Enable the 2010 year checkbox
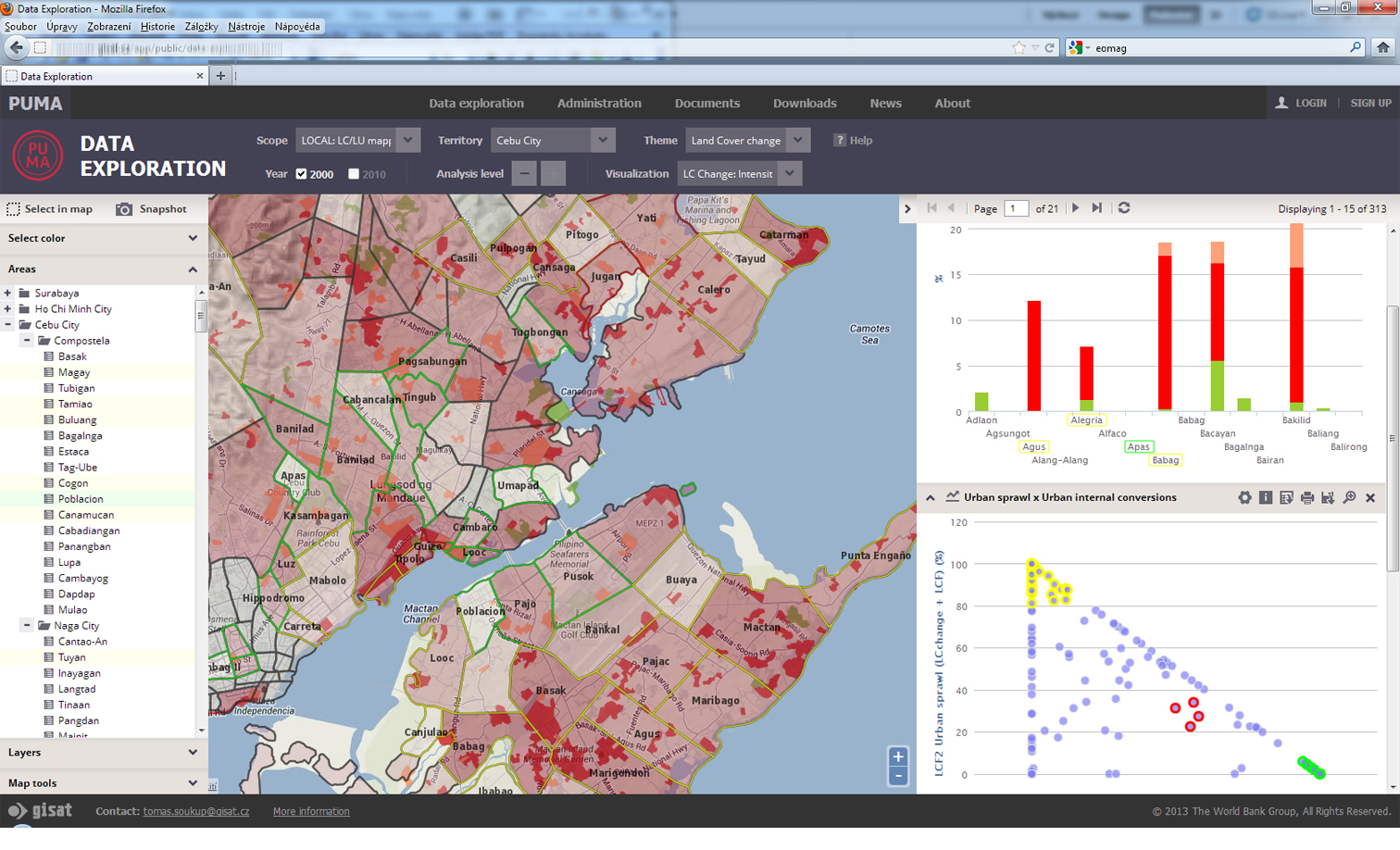The width and height of the screenshot is (1400, 850). (354, 174)
